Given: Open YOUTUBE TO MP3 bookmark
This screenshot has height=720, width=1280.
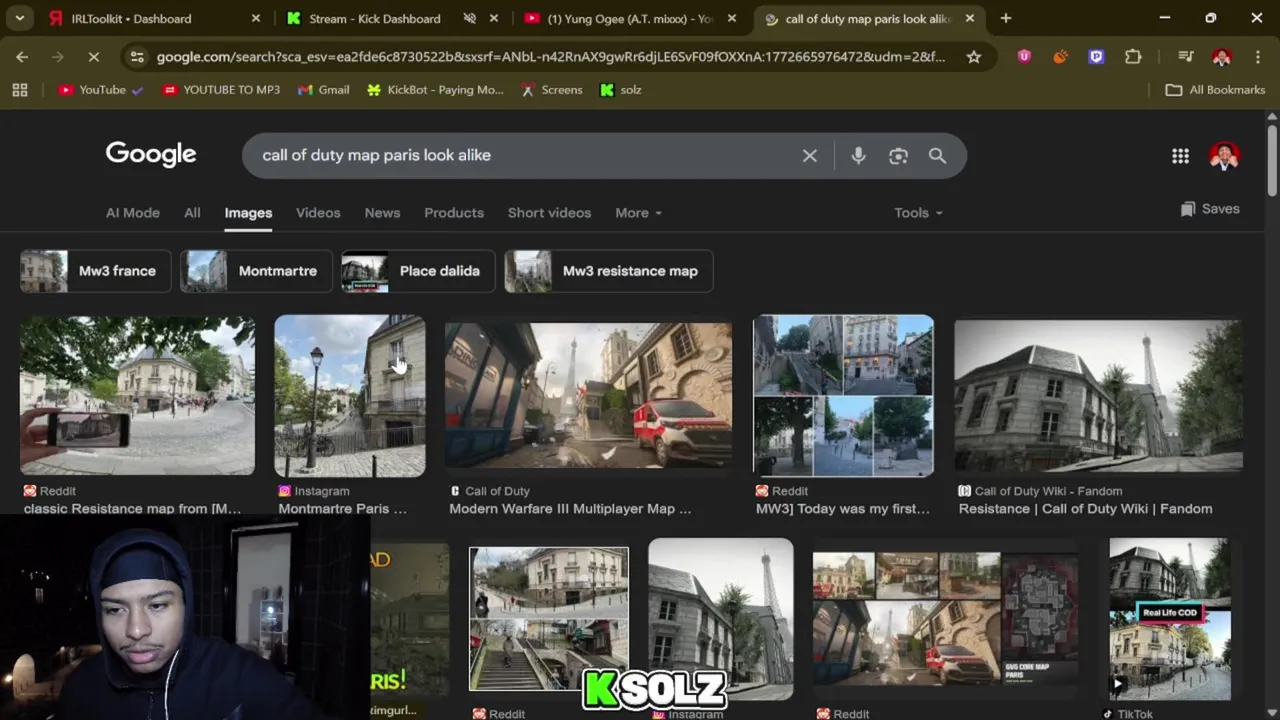Looking at the screenshot, I should click(x=221, y=90).
